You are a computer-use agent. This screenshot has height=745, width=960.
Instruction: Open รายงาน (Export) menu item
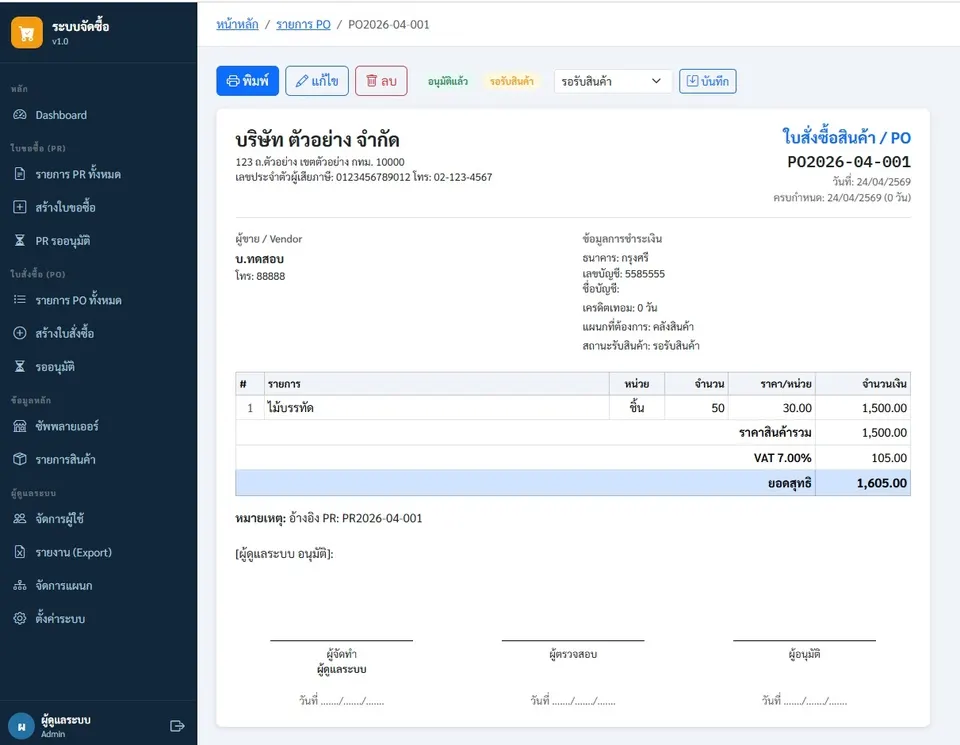(99, 552)
